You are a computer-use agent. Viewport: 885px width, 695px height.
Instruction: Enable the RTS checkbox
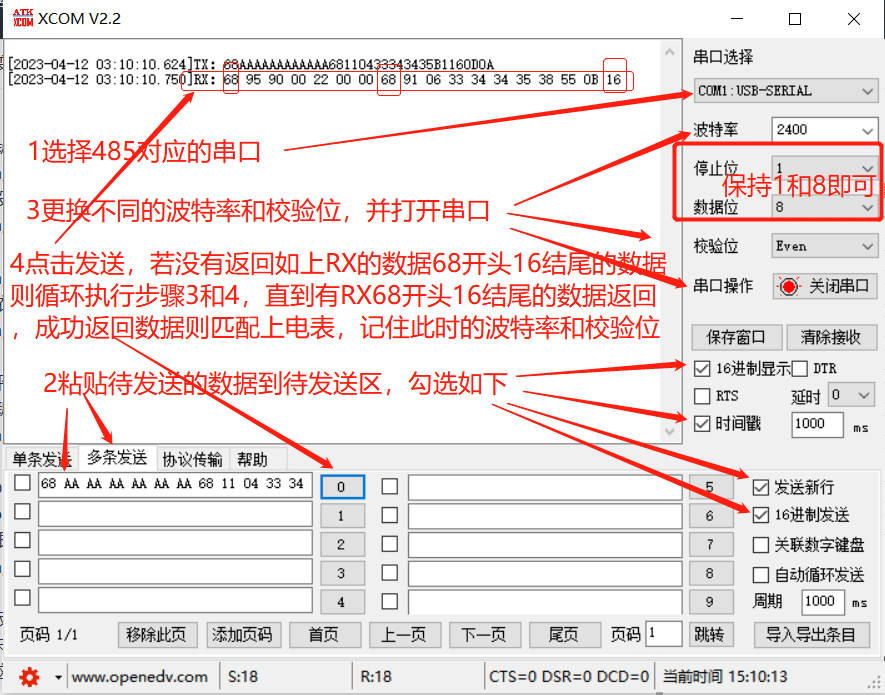pos(701,395)
